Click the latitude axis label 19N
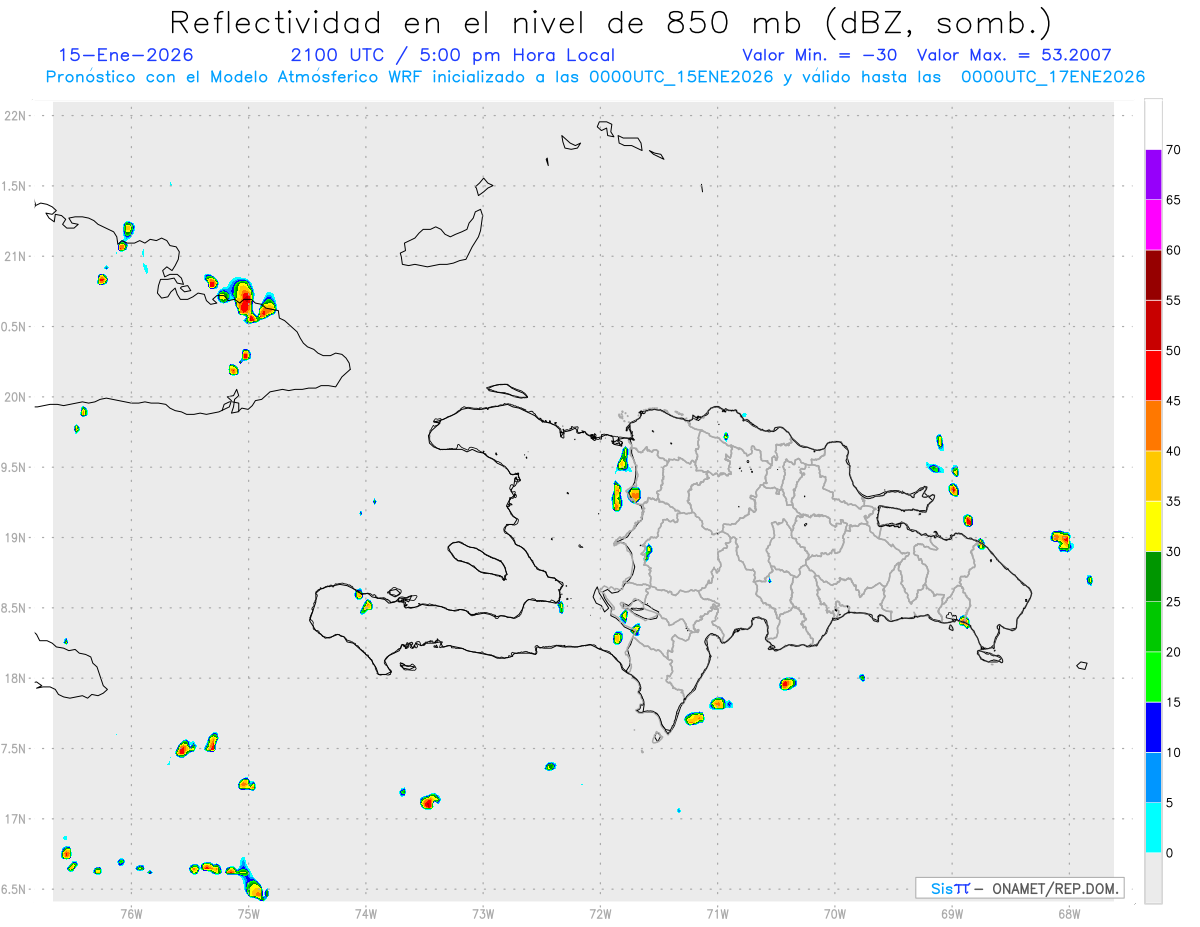The width and height of the screenshot is (1200, 927). point(17,538)
